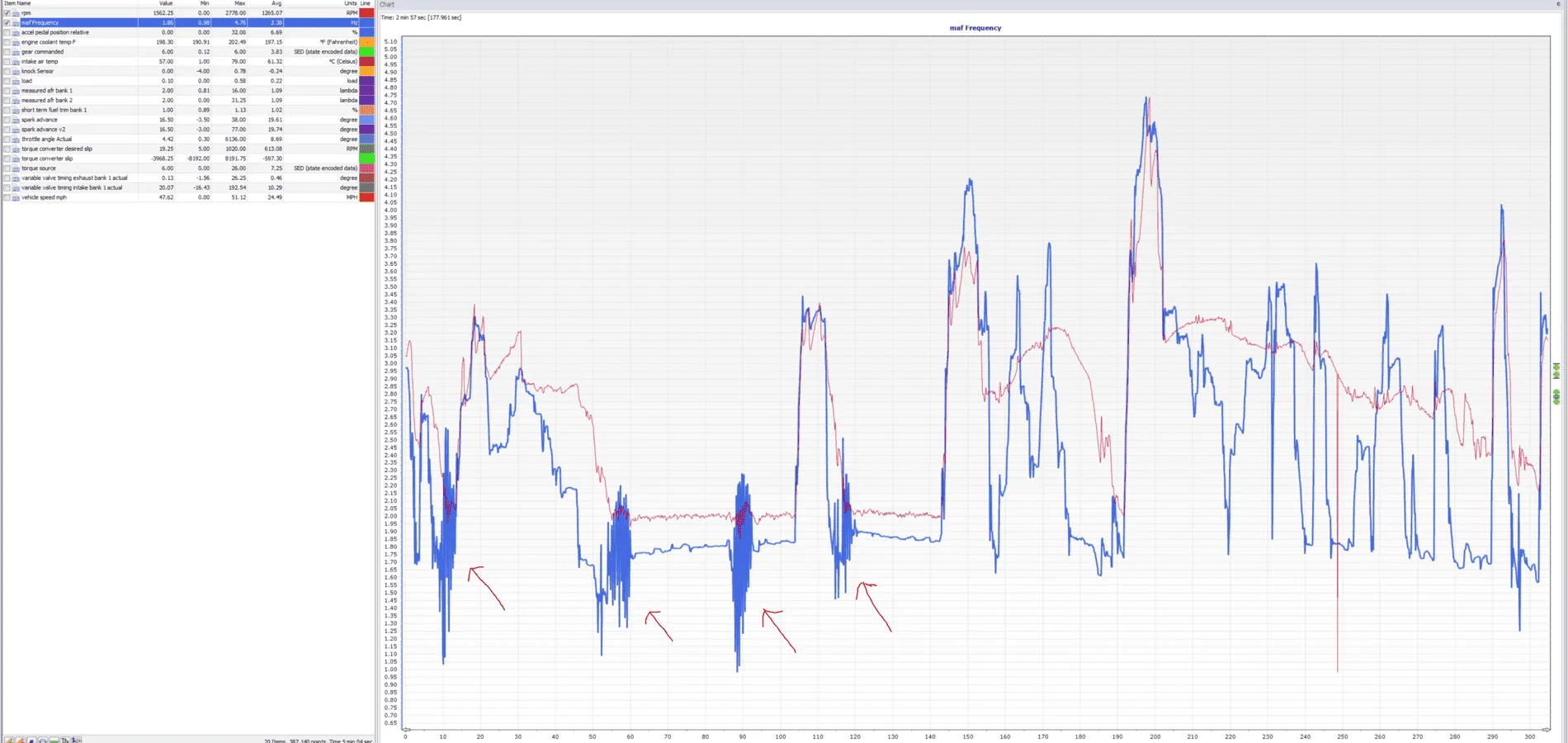Screen dimensions: 1568x743
Task: Click the knock Sensor channel icon
Action: pos(16,71)
